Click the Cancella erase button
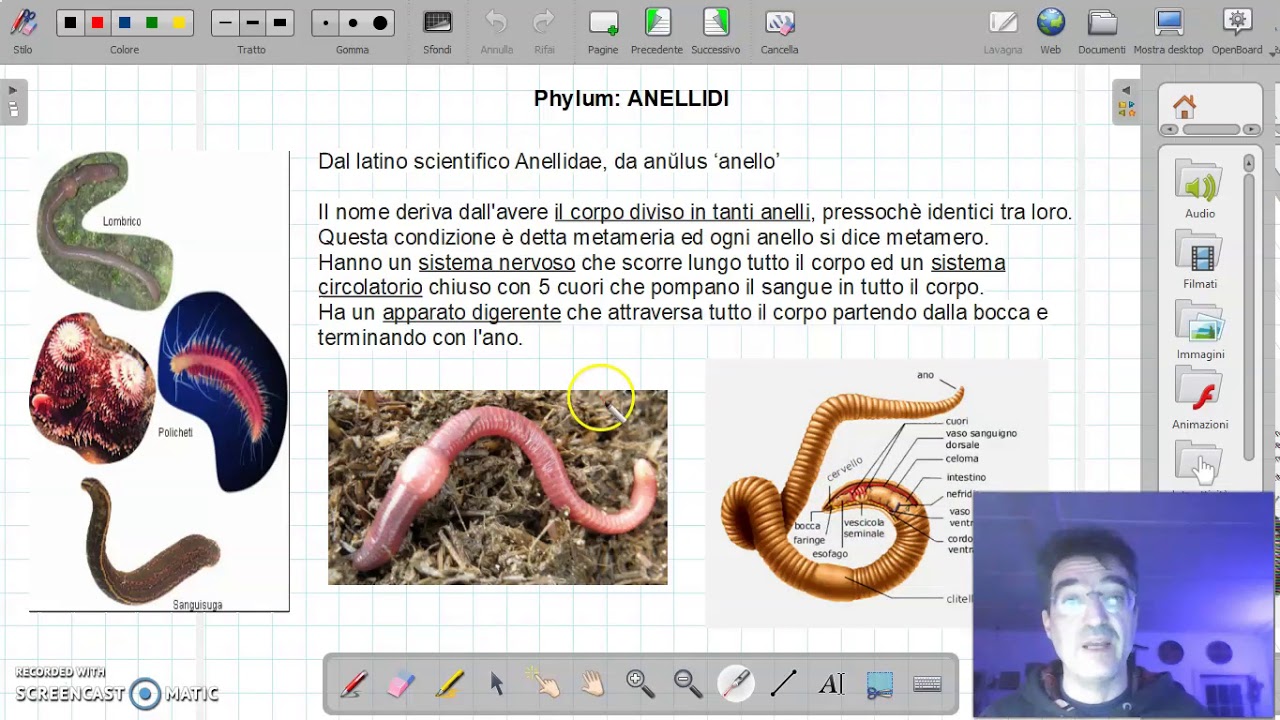Viewport: 1280px width, 720px height. click(x=779, y=31)
